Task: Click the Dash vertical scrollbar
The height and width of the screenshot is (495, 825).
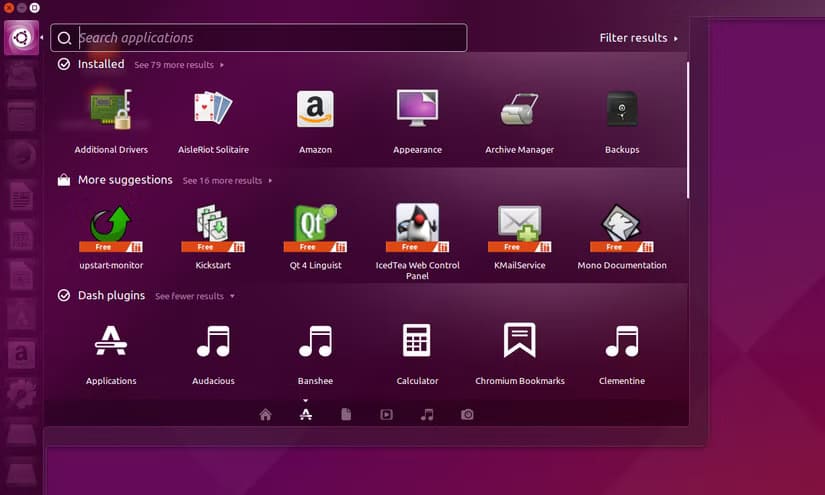Action: coord(688,130)
